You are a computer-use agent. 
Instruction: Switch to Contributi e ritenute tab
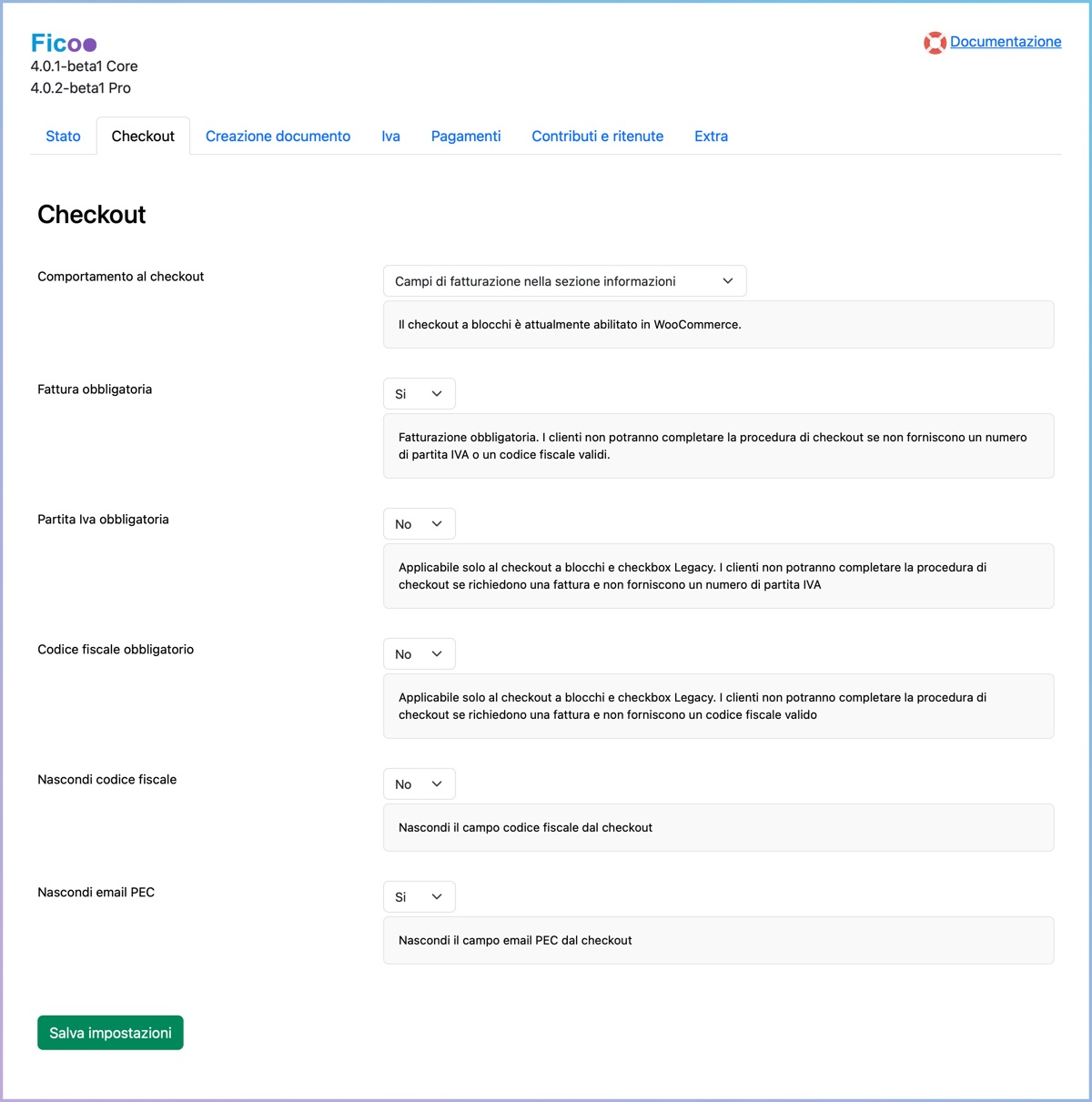(597, 136)
